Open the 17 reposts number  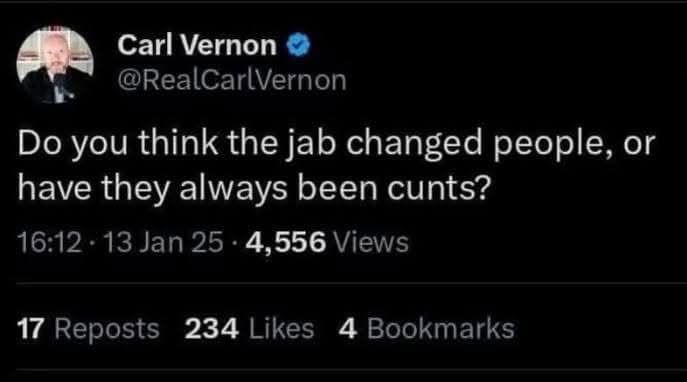point(31,329)
